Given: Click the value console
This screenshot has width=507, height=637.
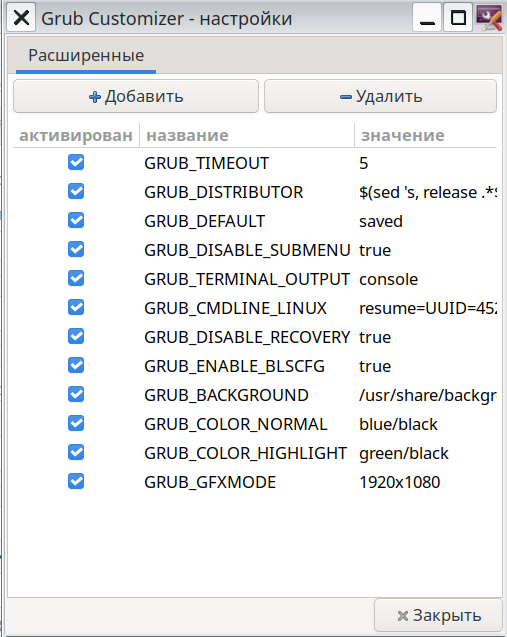Looking at the screenshot, I should point(388,280).
